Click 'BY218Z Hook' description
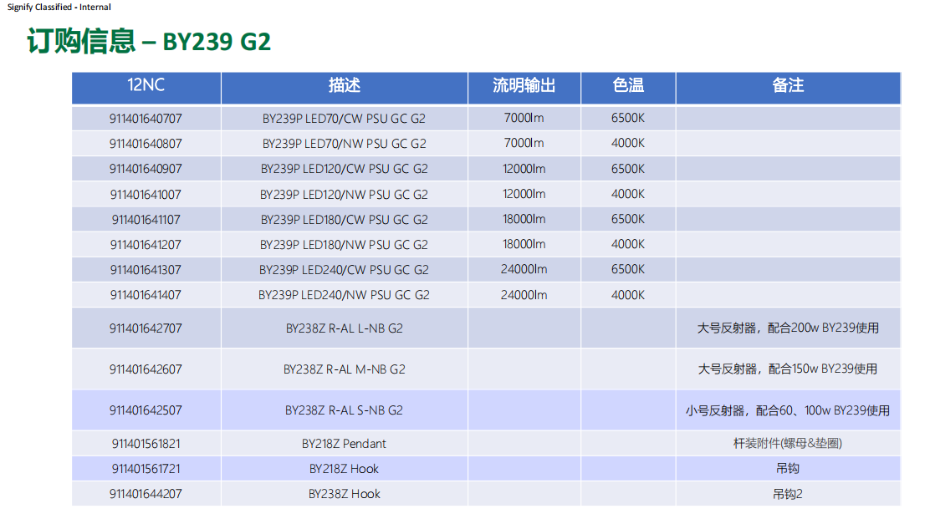This screenshot has height=519, width=930. [x=344, y=469]
